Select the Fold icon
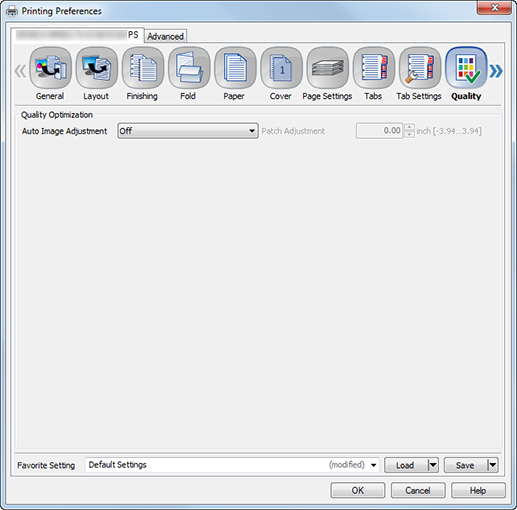 click(189, 68)
